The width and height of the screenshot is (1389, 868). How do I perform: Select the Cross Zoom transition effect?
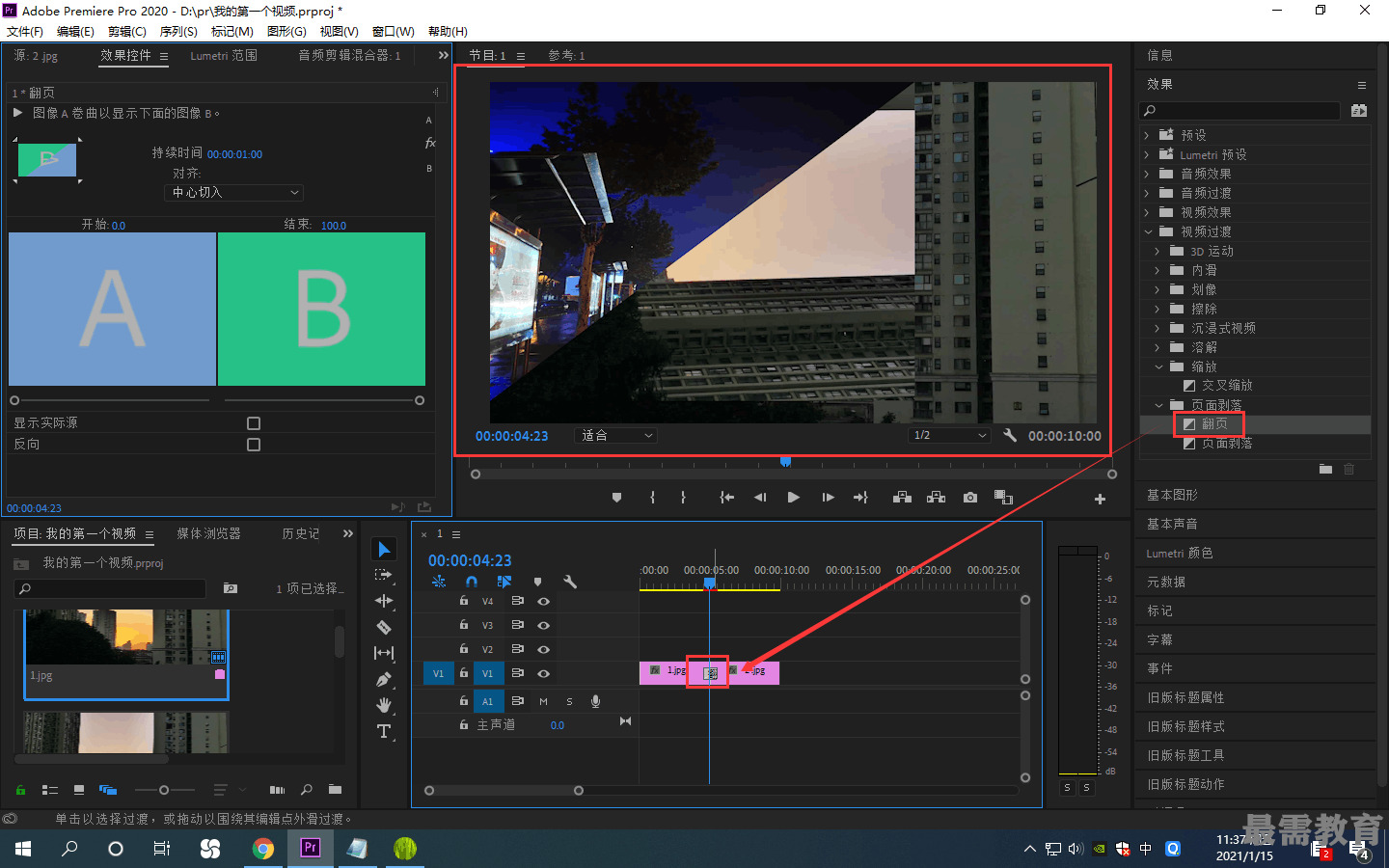pyautogui.click(x=1227, y=386)
